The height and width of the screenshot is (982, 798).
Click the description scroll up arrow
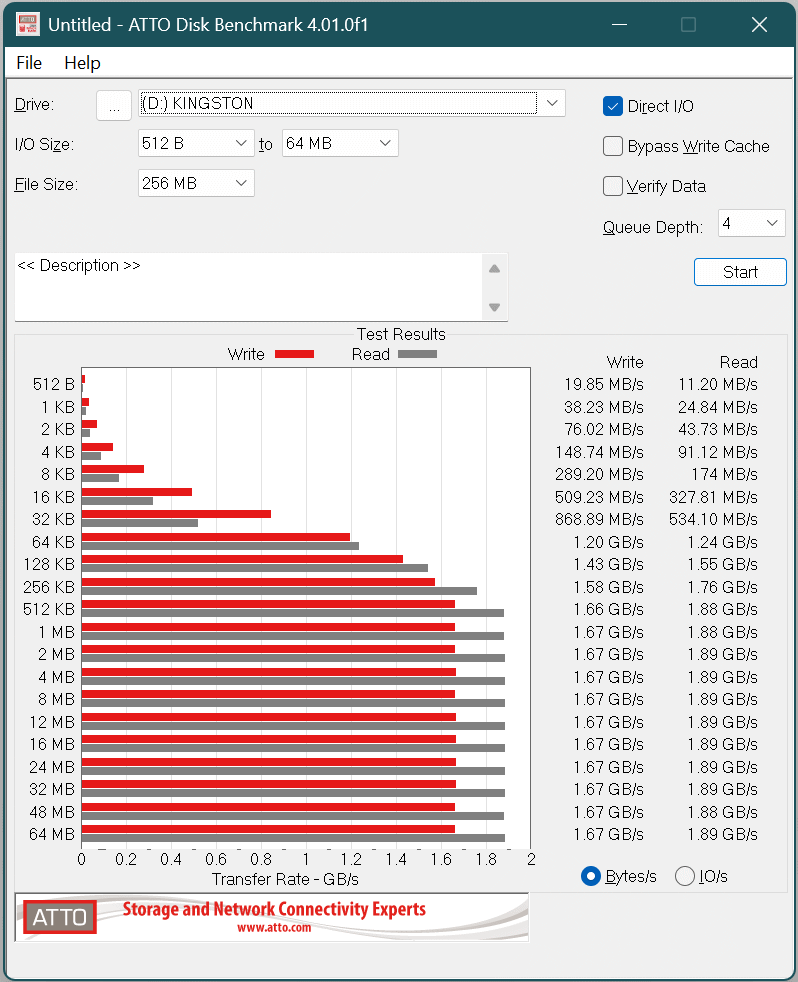[494, 269]
